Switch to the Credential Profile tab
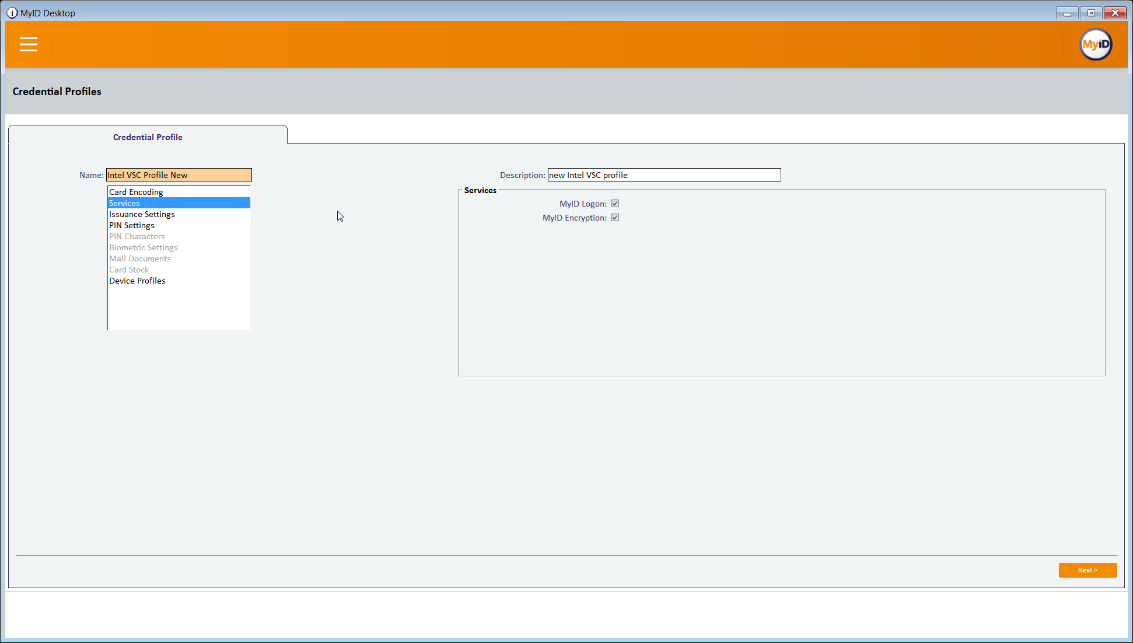This screenshot has height=643, width=1133. [148, 137]
